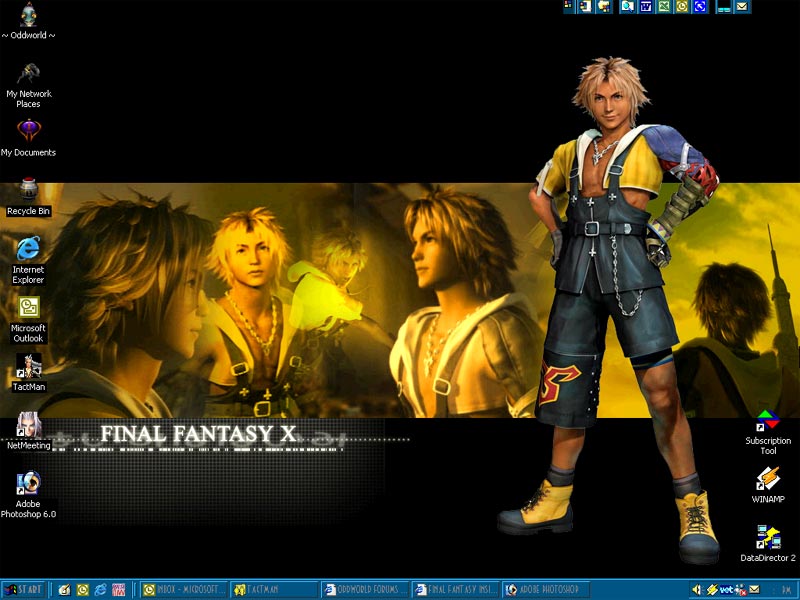Image resolution: width=800 pixels, height=600 pixels.
Task: Open My Network Places
Action: point(28,74)
